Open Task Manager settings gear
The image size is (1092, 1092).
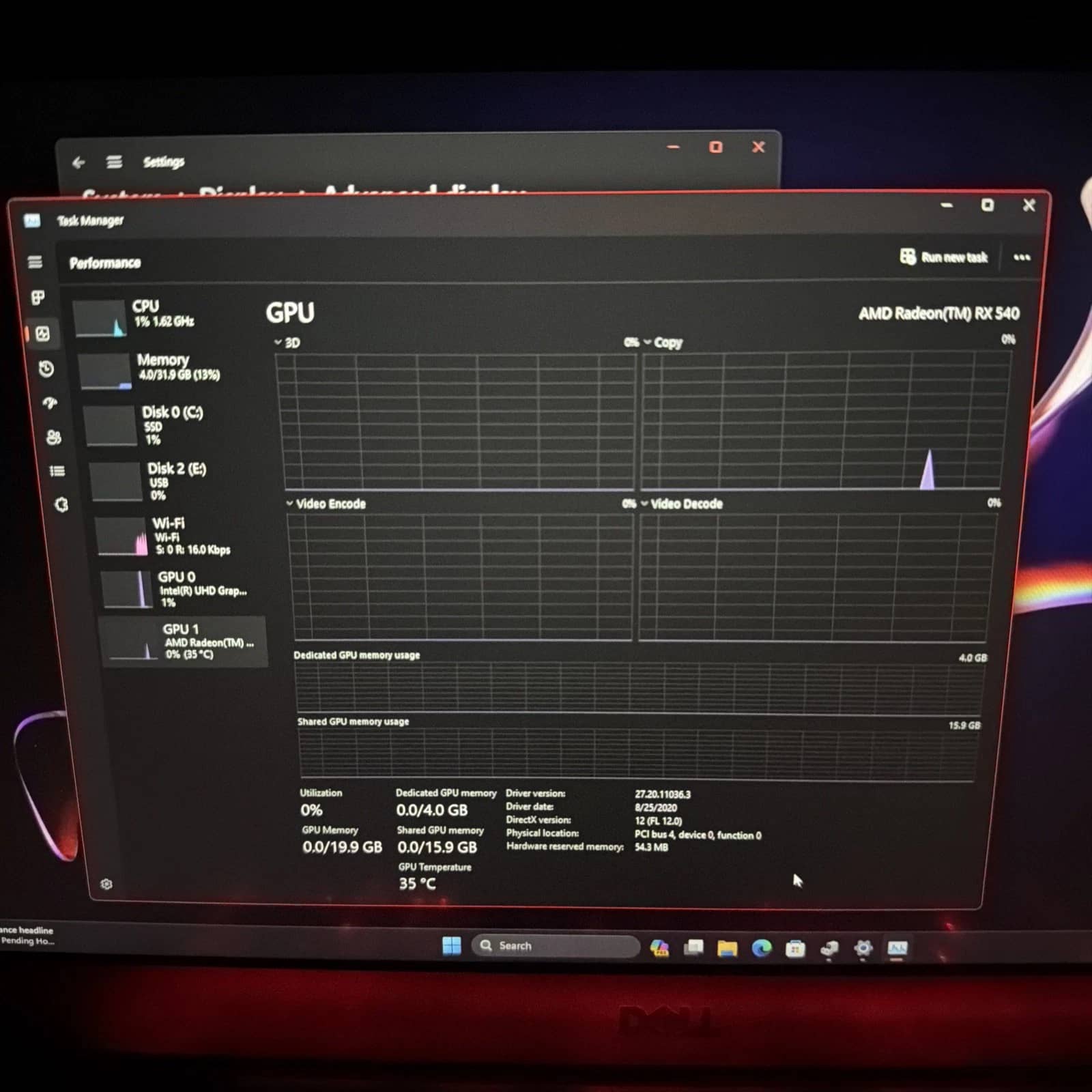(x=106, y=885)
